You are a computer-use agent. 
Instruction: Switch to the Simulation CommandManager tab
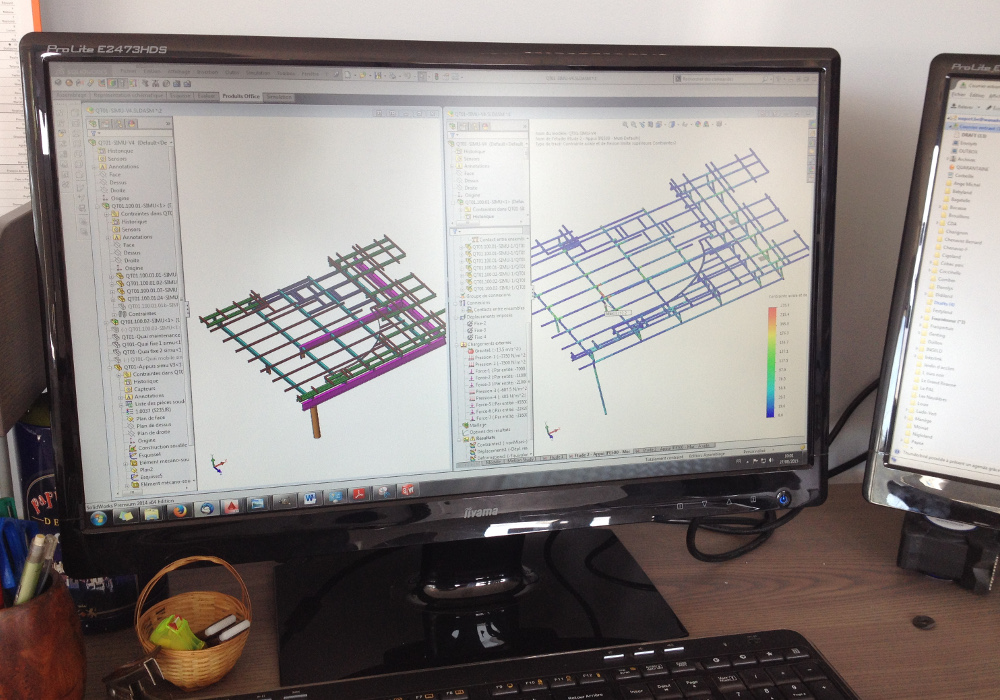pyautogui.click(x=279, y=97)
